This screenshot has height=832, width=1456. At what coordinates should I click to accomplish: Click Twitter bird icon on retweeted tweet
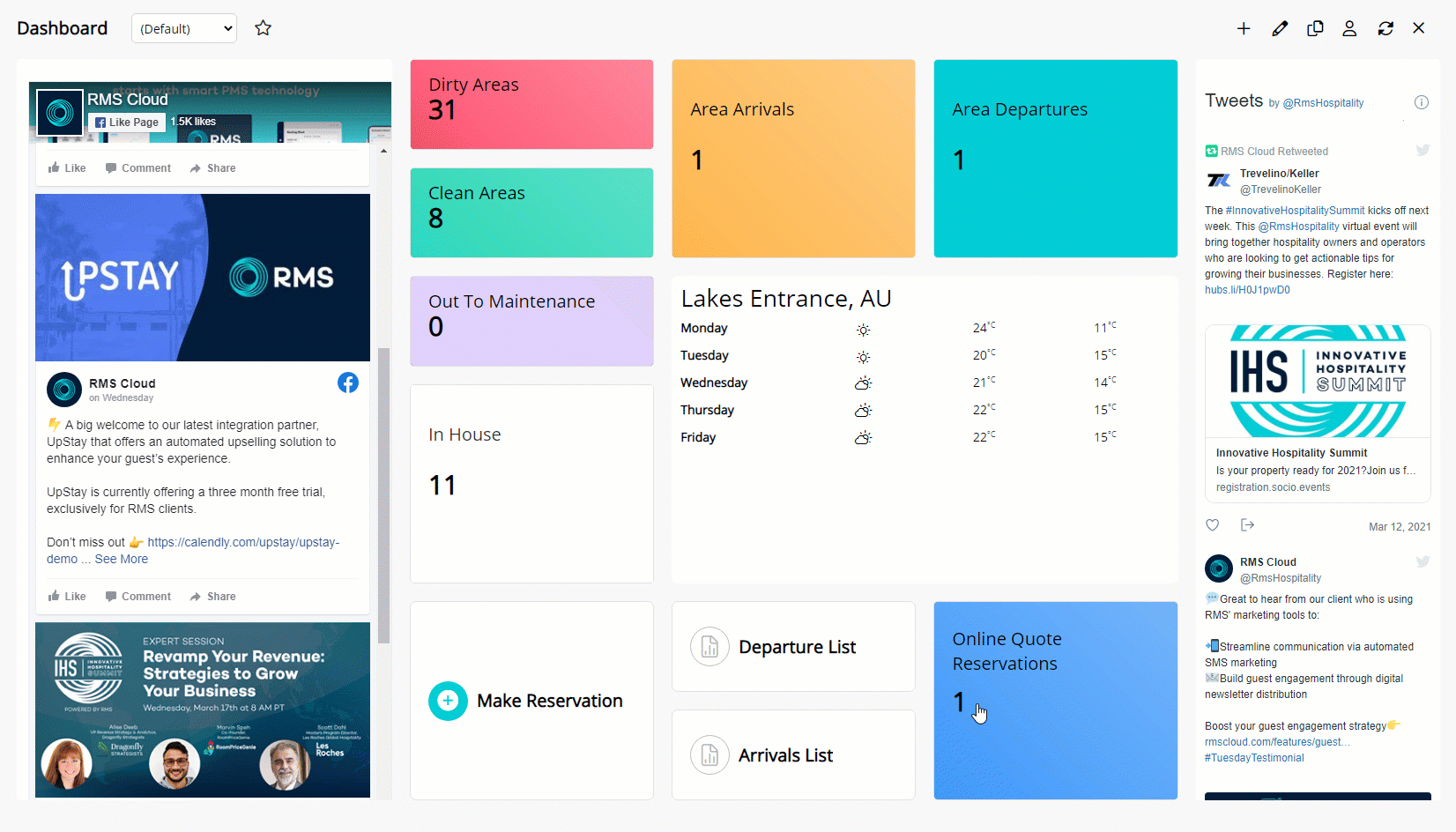[1423, 150]
